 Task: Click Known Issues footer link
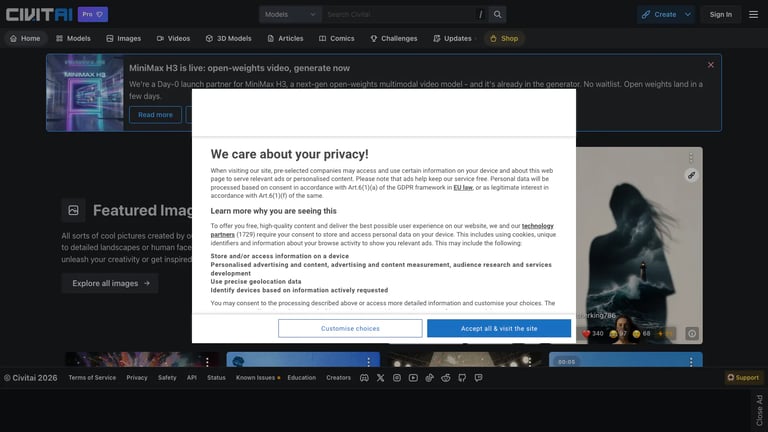point(258,378)
